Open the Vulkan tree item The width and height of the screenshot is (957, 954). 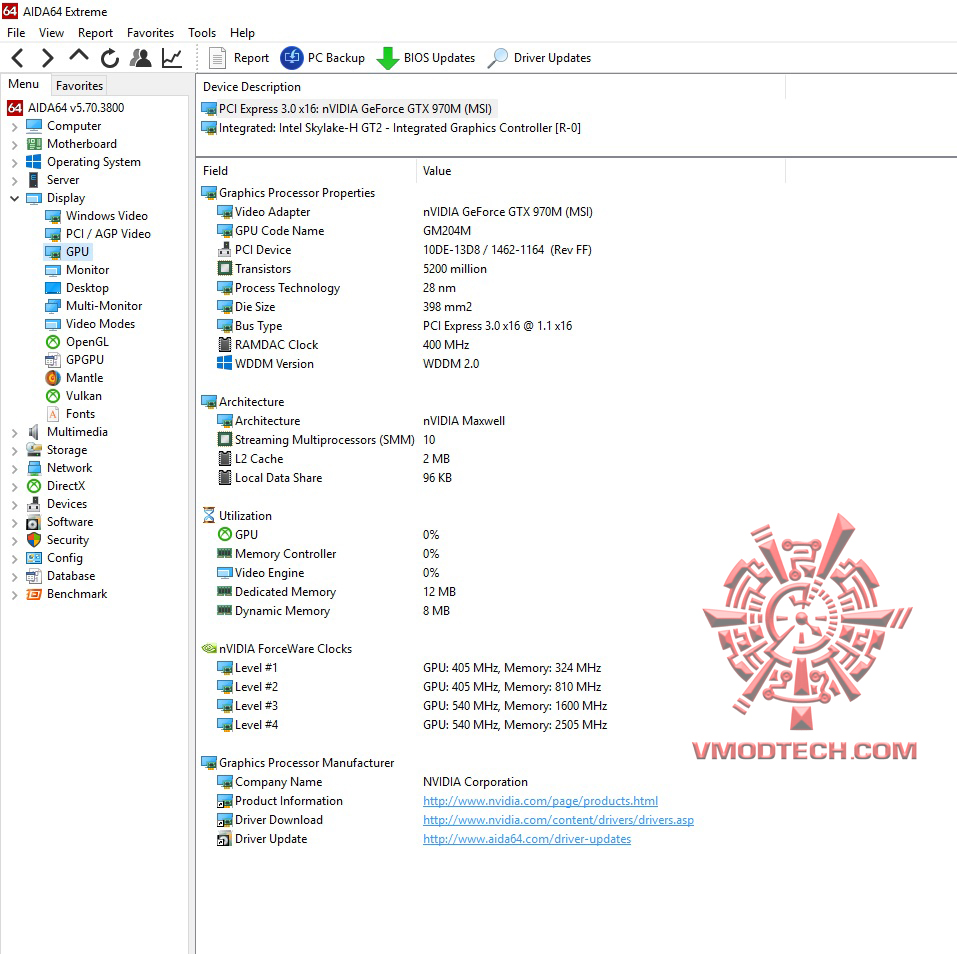(74, 396)
